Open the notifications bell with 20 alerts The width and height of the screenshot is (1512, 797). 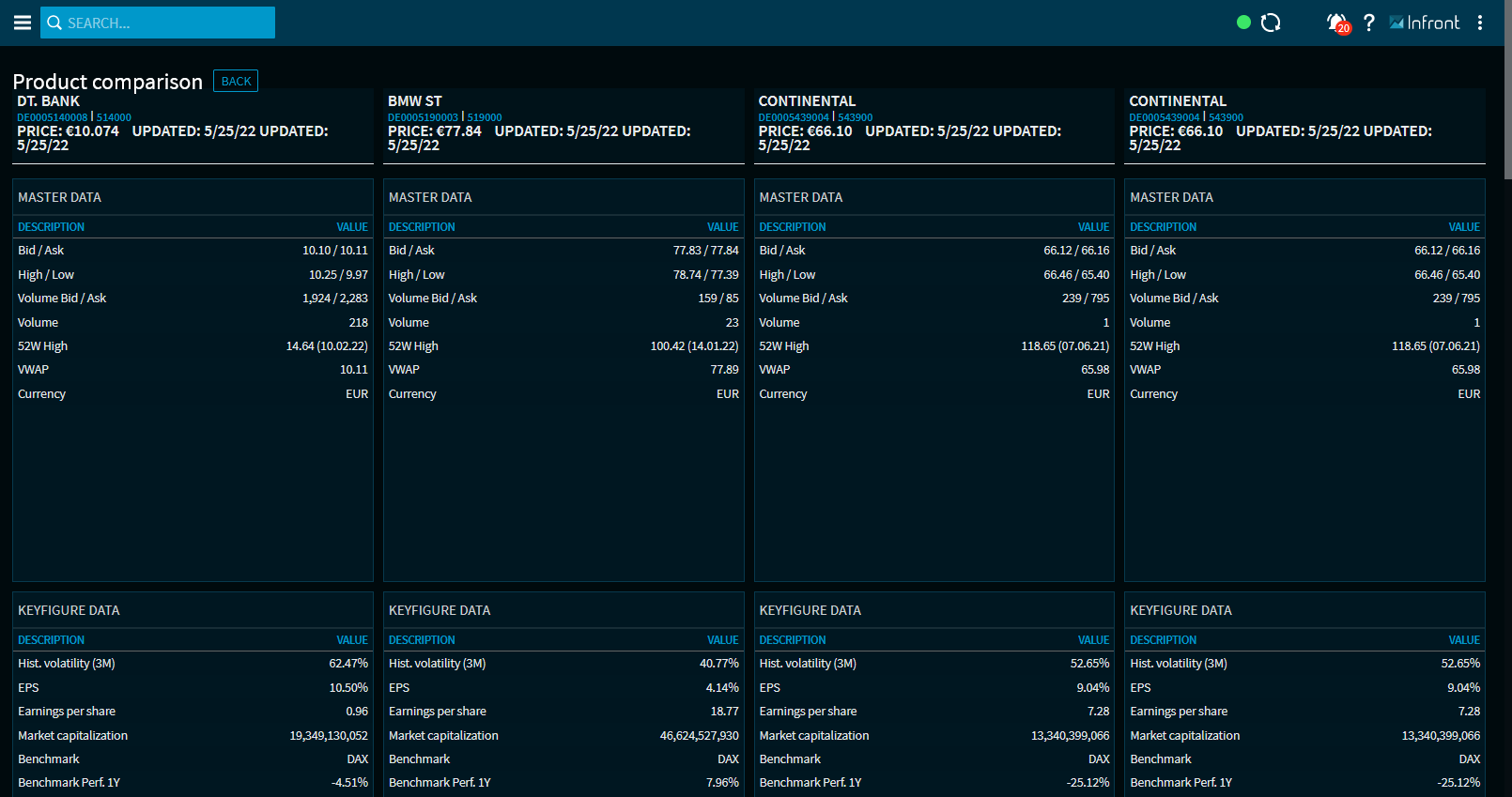(x=1335, y=23)
